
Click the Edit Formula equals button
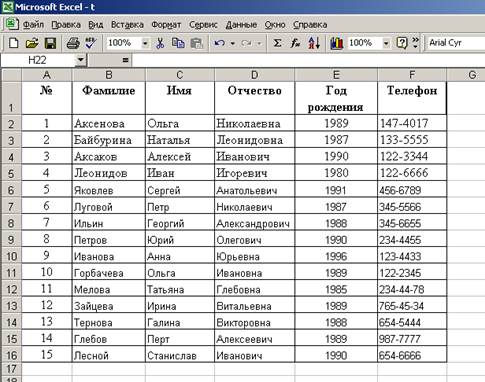click(125, 60)
